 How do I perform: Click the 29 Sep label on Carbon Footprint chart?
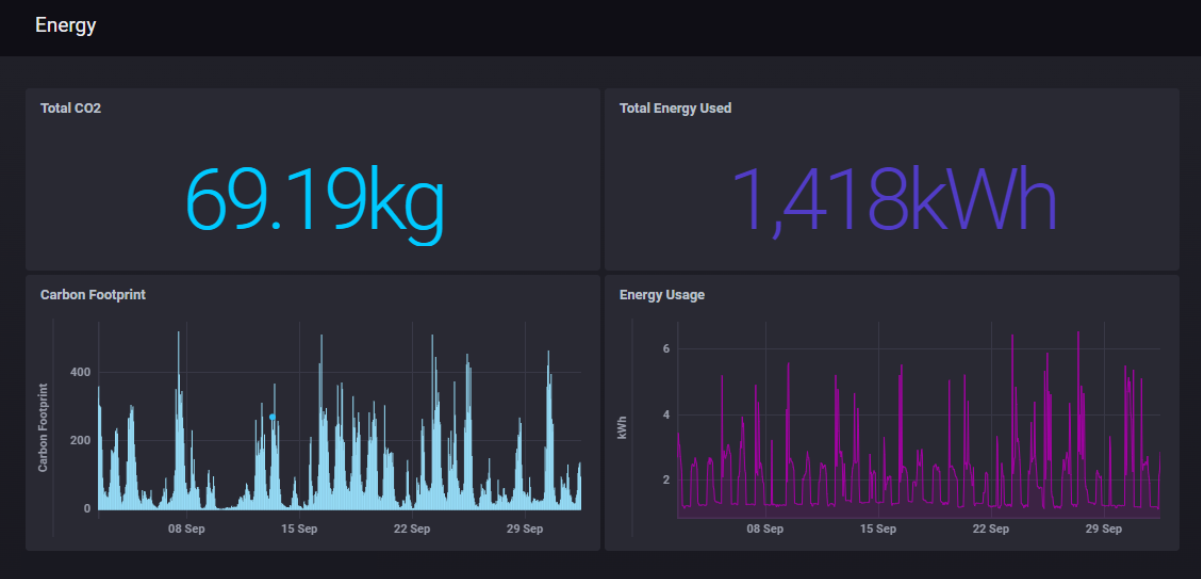click(x=525, y=529)
